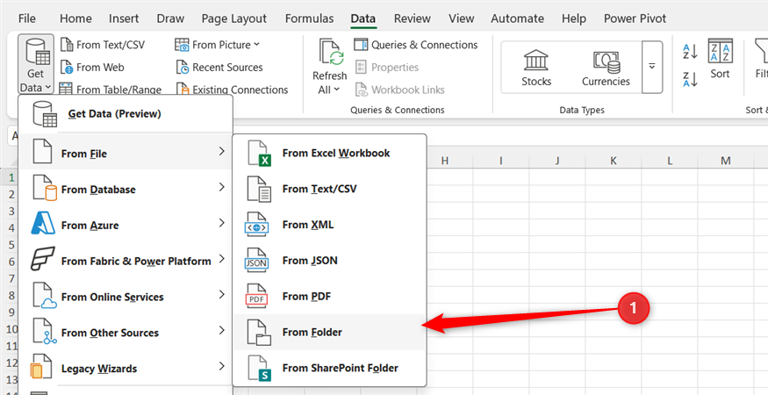Switch to the Home tab
This screenshot has height=395, width=768.
(75, 19)
